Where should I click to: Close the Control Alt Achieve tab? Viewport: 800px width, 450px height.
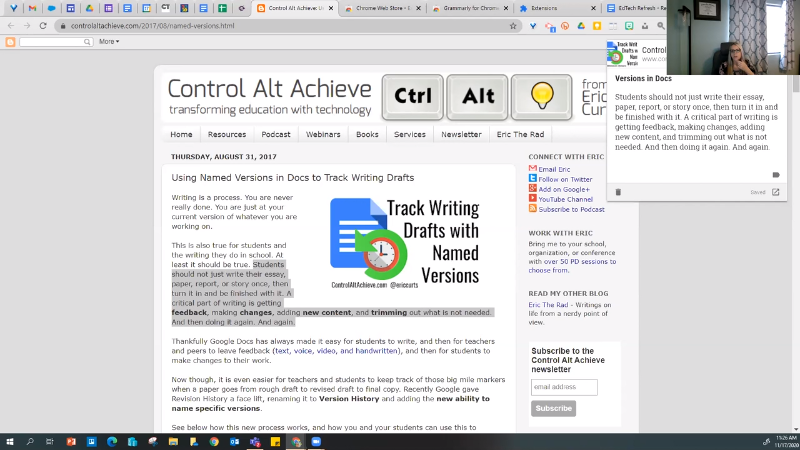(331, 8)
